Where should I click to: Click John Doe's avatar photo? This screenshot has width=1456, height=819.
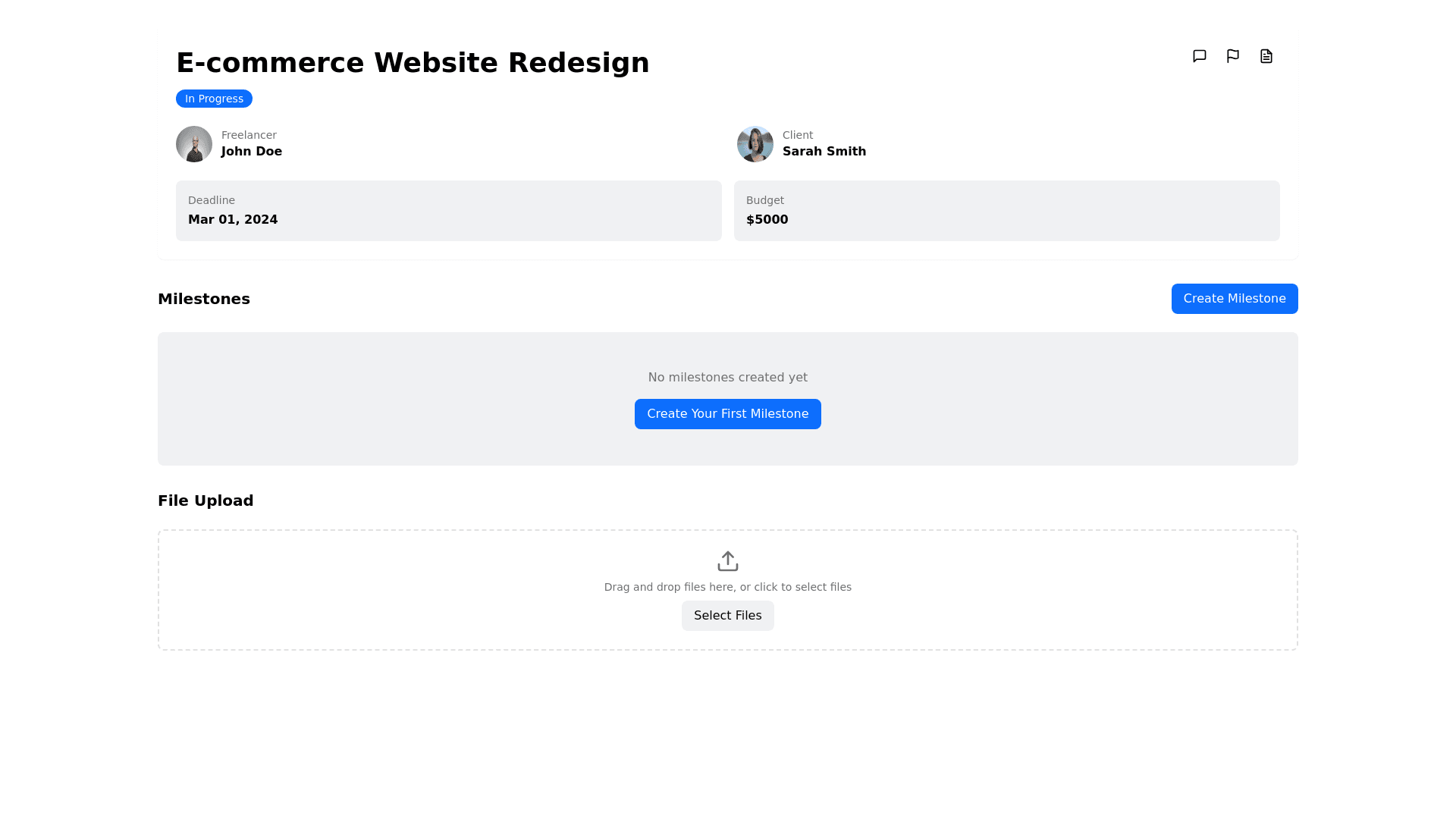194,144
